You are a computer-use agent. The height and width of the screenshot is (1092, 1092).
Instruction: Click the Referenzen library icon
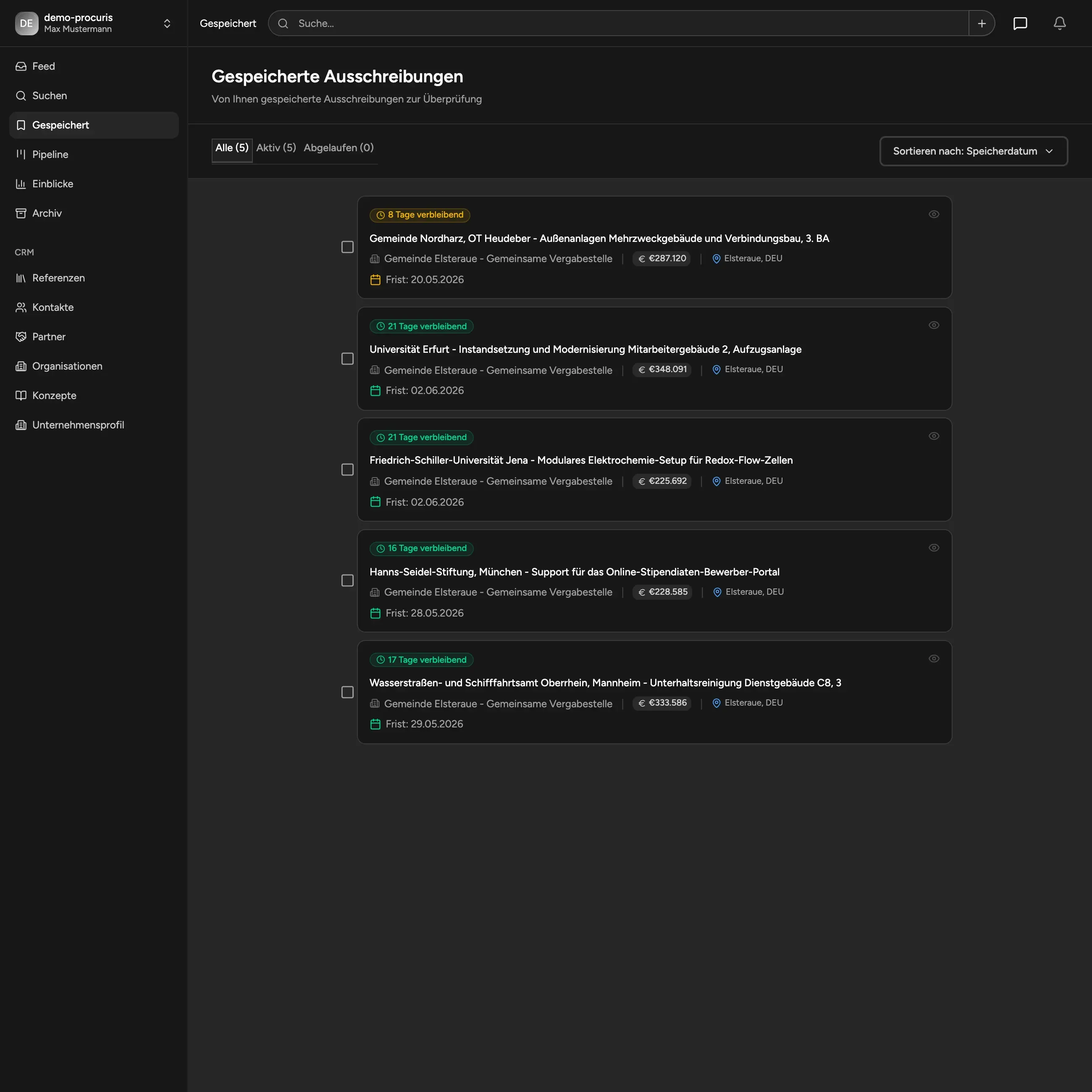(x=21, y=278)
